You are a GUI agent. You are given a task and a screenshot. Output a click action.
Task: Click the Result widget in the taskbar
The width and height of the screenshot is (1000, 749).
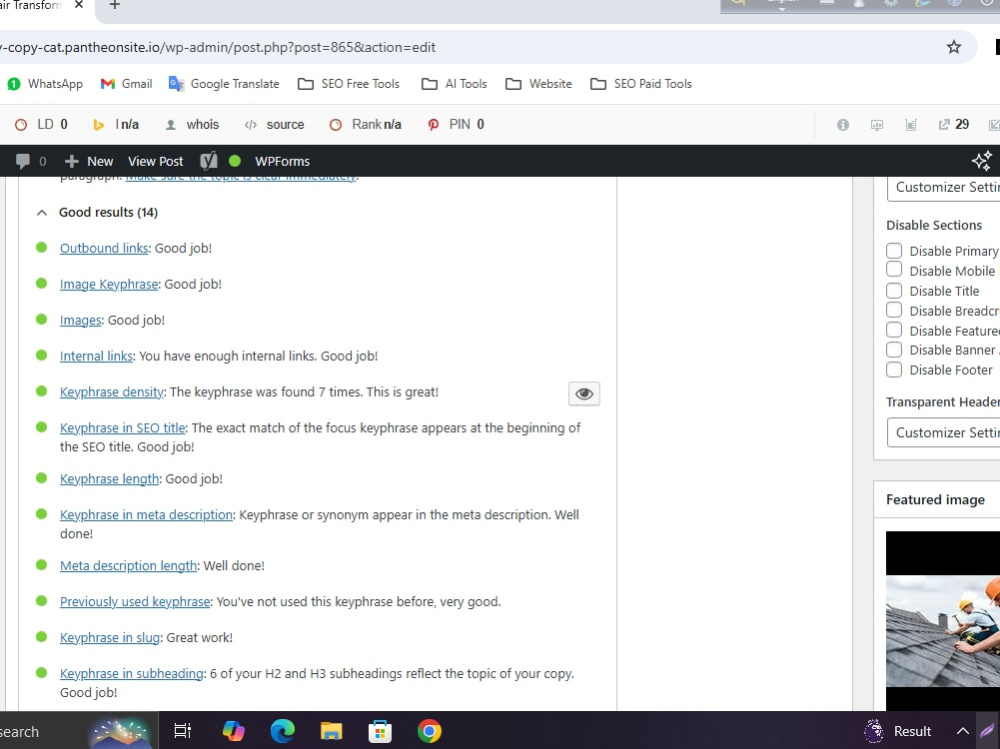coord(898,731)
